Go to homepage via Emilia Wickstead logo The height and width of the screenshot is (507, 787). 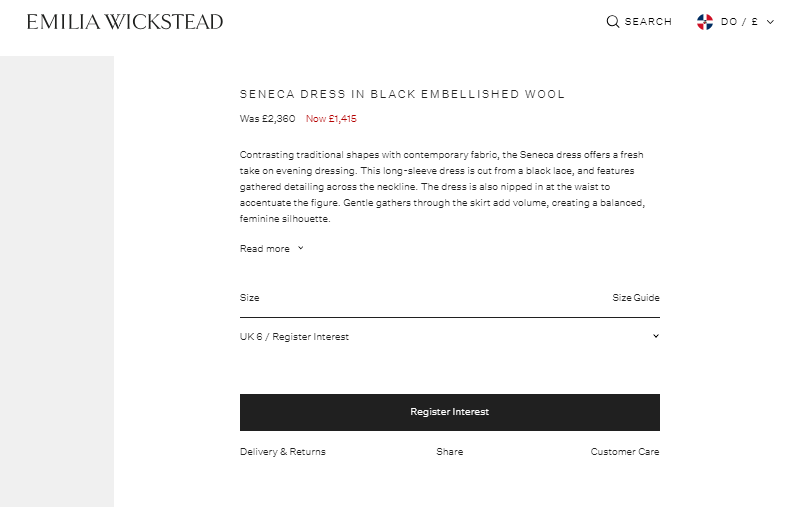coord(125,22)
